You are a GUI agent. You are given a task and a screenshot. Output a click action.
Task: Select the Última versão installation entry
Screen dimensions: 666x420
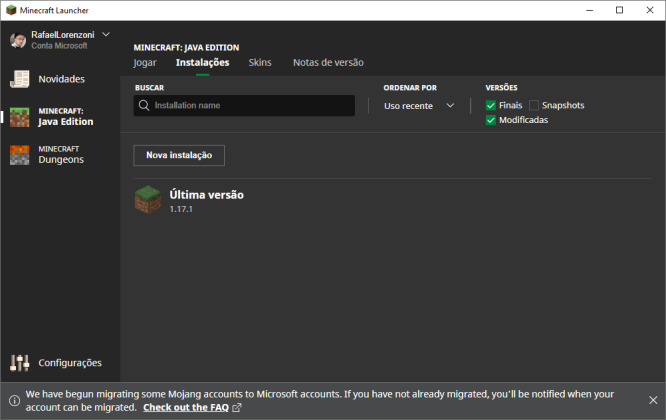392,200
